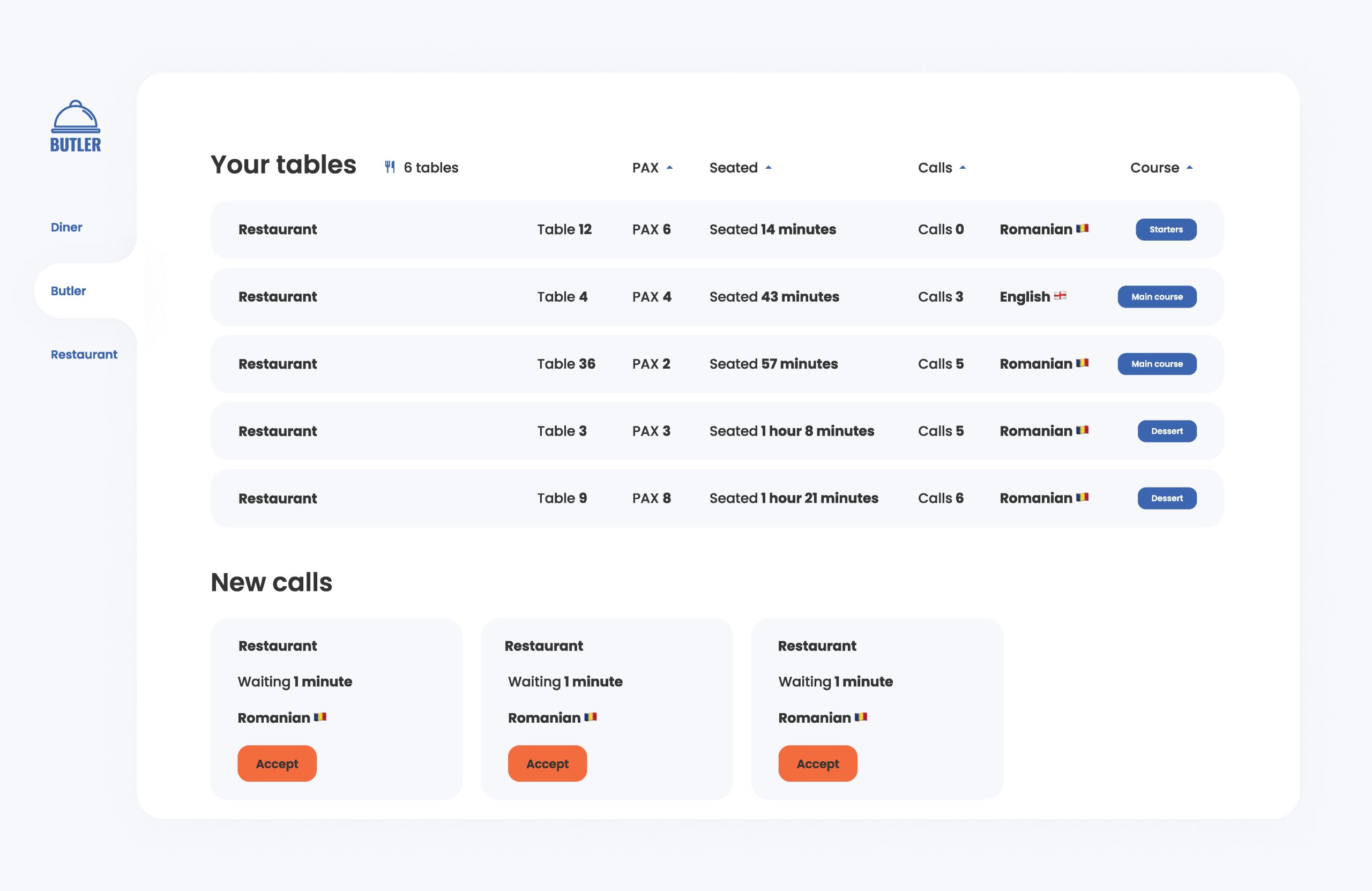Accept the first new call
The width and height of the screenshot is (1372, 891).
(277, 763)
